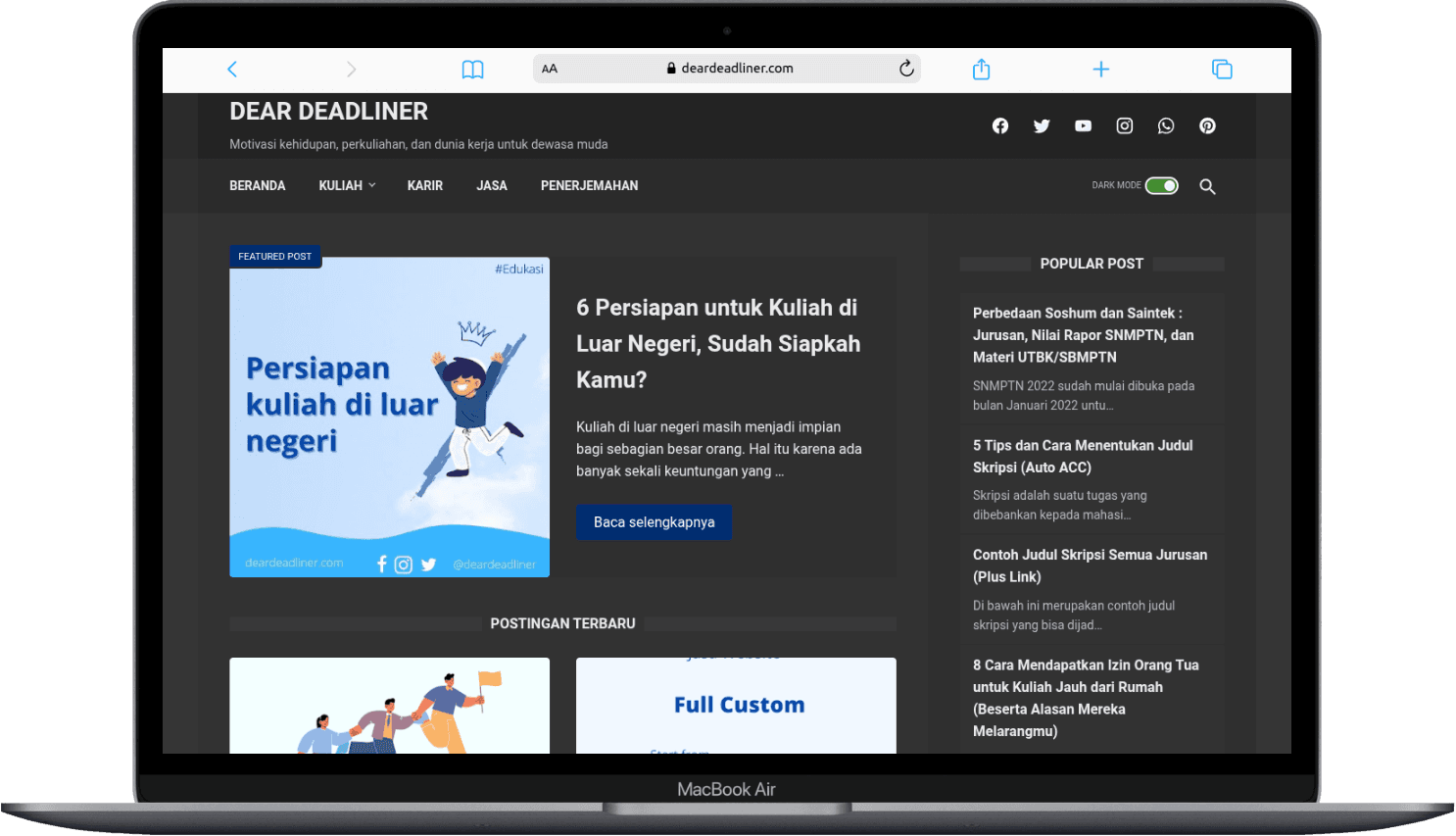Click the Baca selengkapnya button
The image size is (1456, 836).
click(x=654, y=522)
